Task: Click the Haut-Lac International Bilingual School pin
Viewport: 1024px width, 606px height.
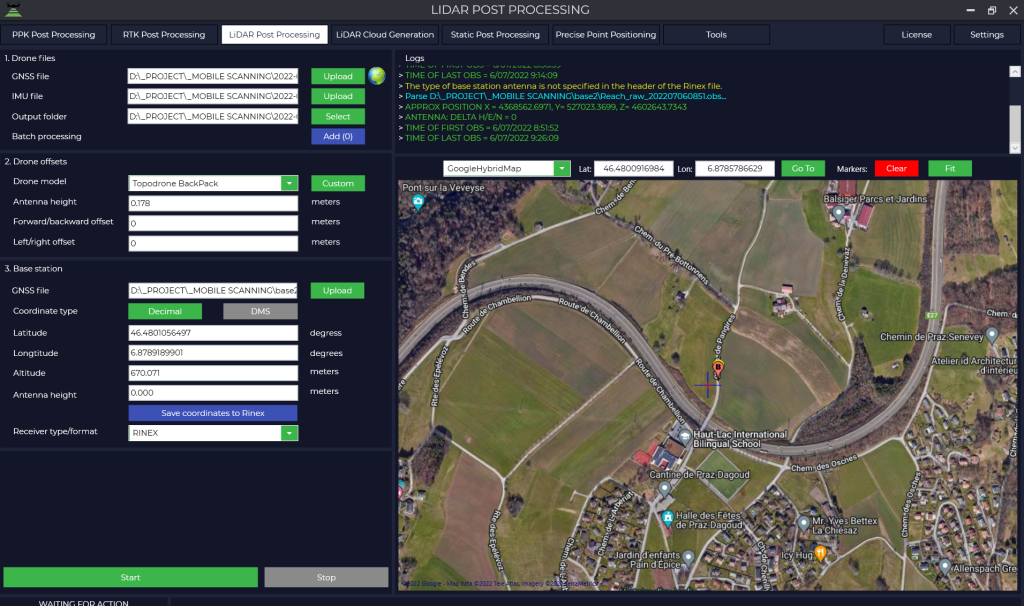Action: pos(684,436)
